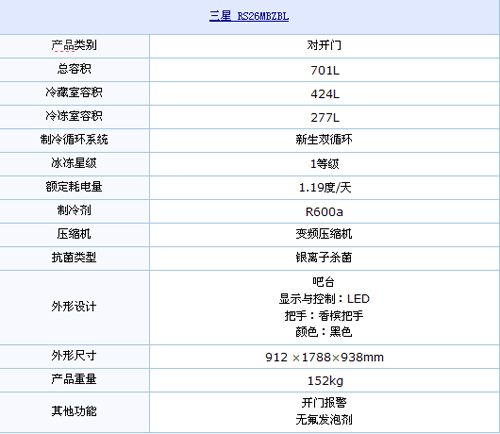This screenshot has width=500, height=434.
Task: Click the R600a refrigerant value
Action: click(324, 212)
